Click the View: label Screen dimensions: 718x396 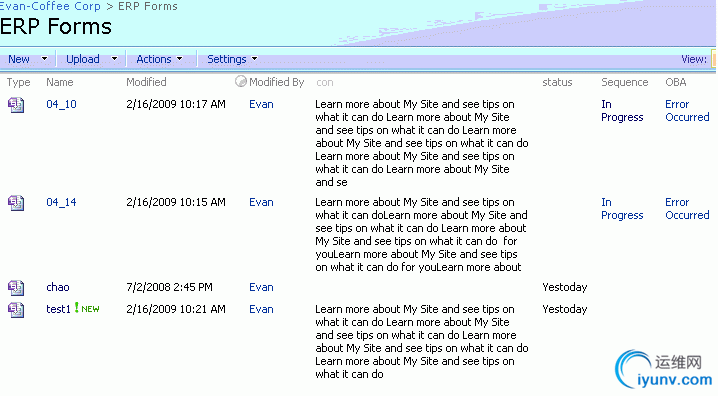tap(694, 59)
